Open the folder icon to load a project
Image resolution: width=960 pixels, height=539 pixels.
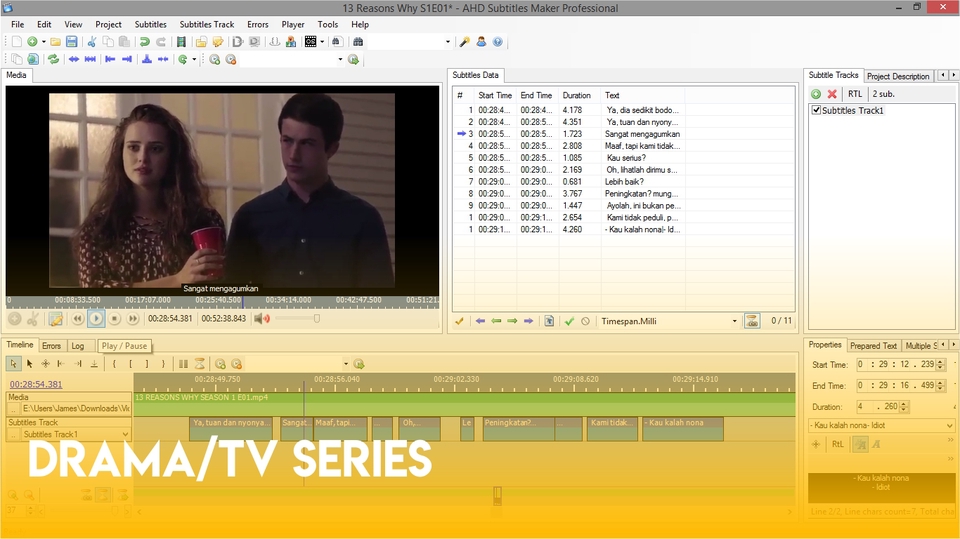(x=55, y=42)
